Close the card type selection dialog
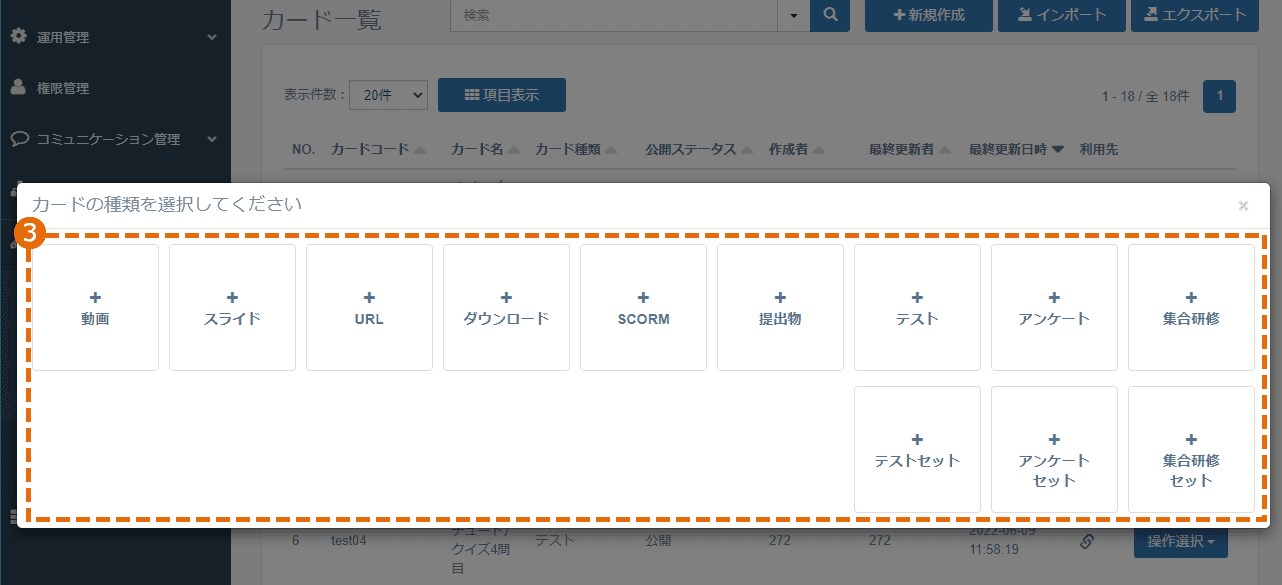 tap(1244, 206)
